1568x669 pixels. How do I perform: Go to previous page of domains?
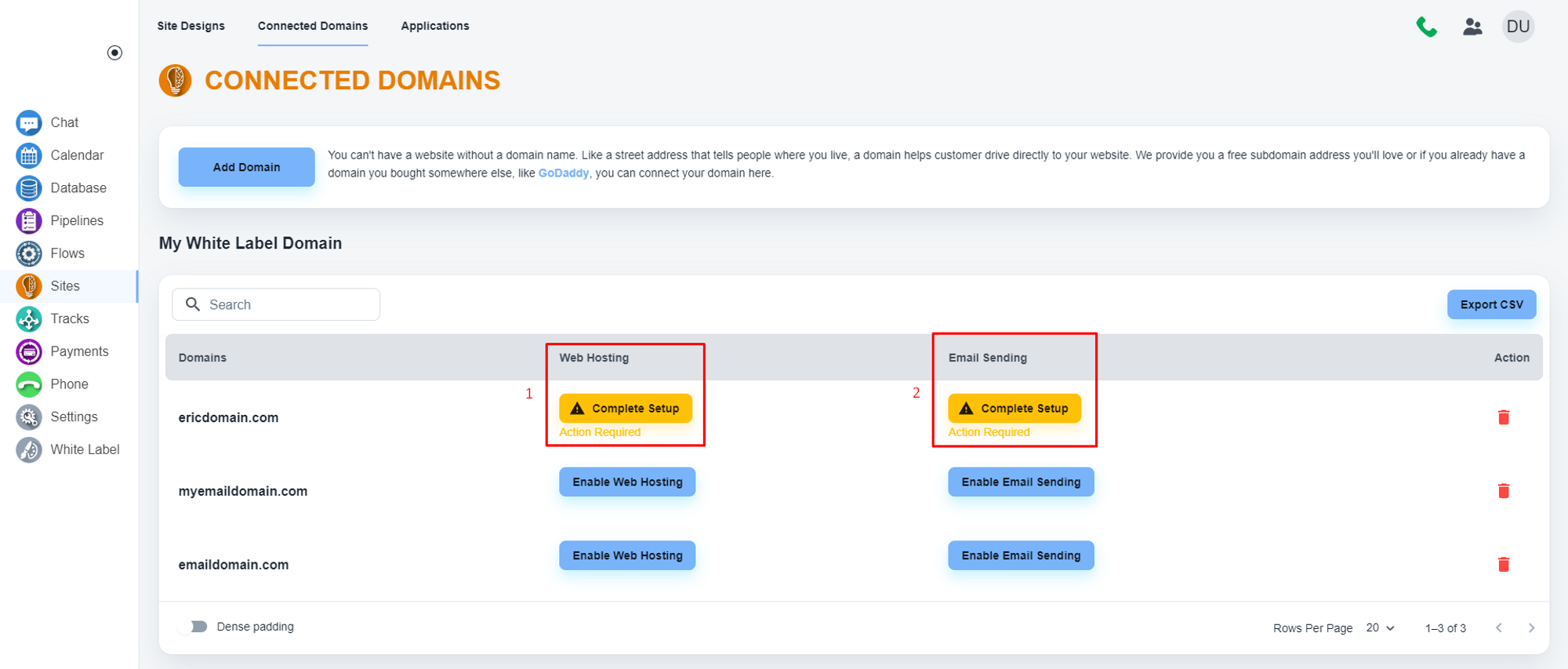click(1498, 628)
